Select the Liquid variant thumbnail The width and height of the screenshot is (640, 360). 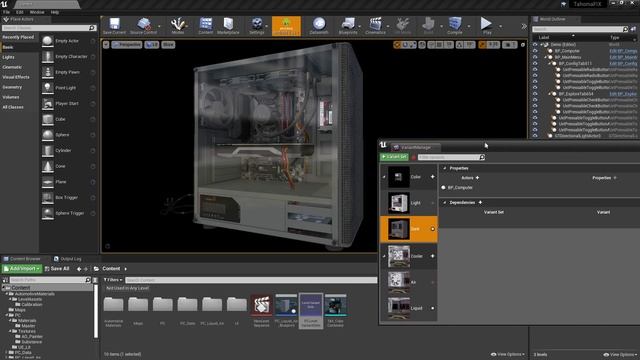click(399, 308)
